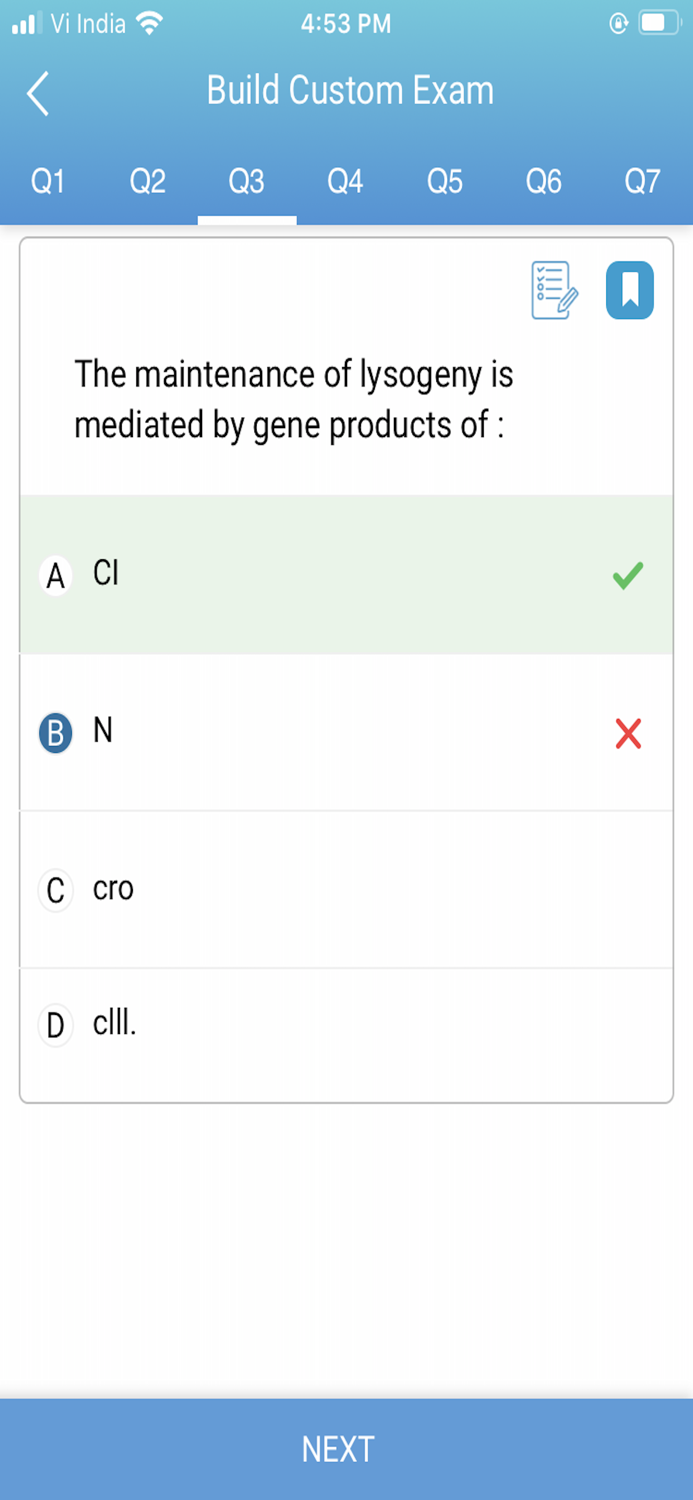Switch to question Q1

[x=46, y=181]
